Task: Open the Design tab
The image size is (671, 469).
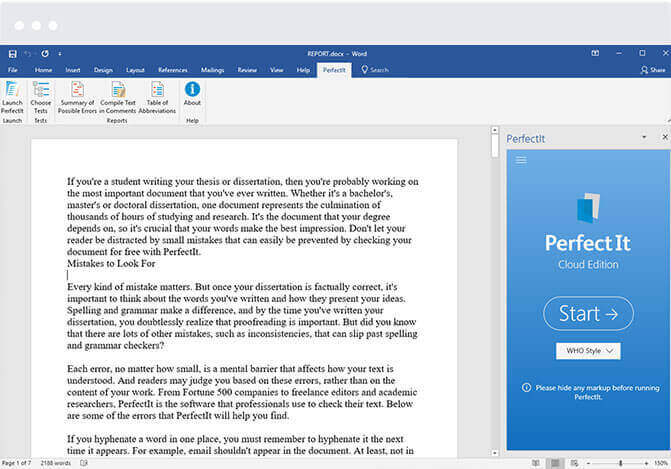Action: pos(103,70)
